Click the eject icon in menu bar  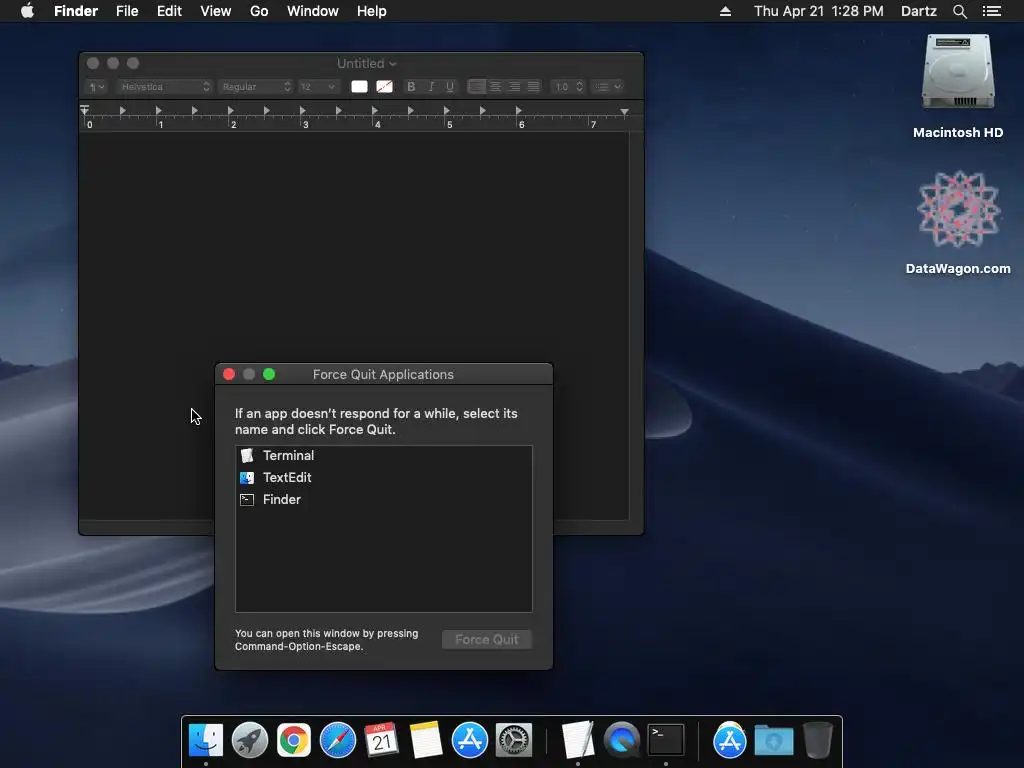click(x=725, y=11)
